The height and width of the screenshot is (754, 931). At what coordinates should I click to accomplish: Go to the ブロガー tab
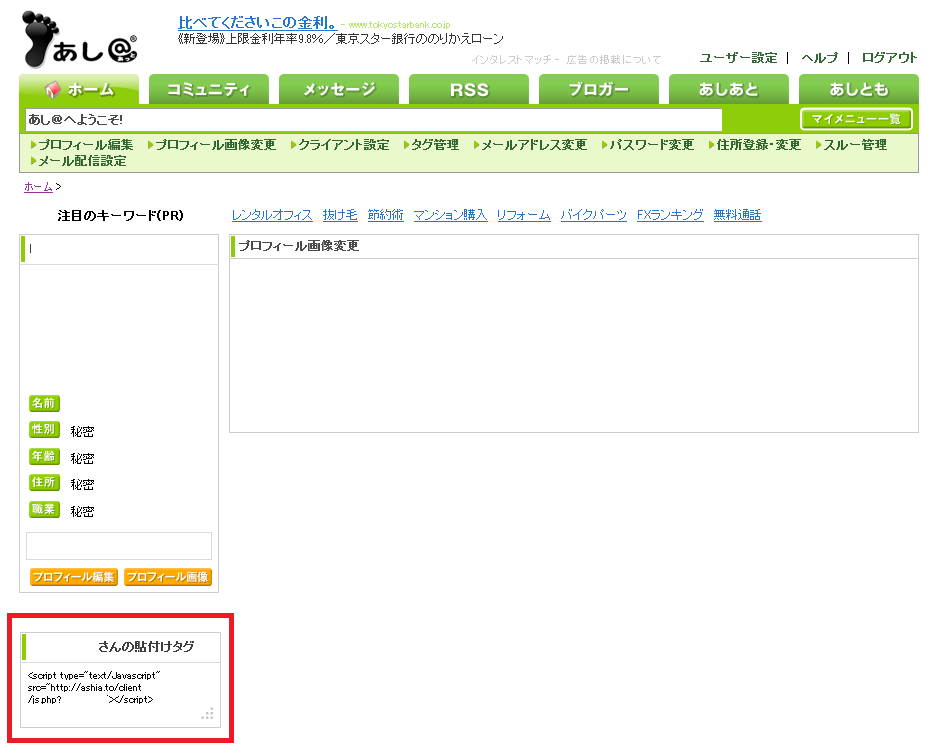pyautogui.click(x=599, y=90)
